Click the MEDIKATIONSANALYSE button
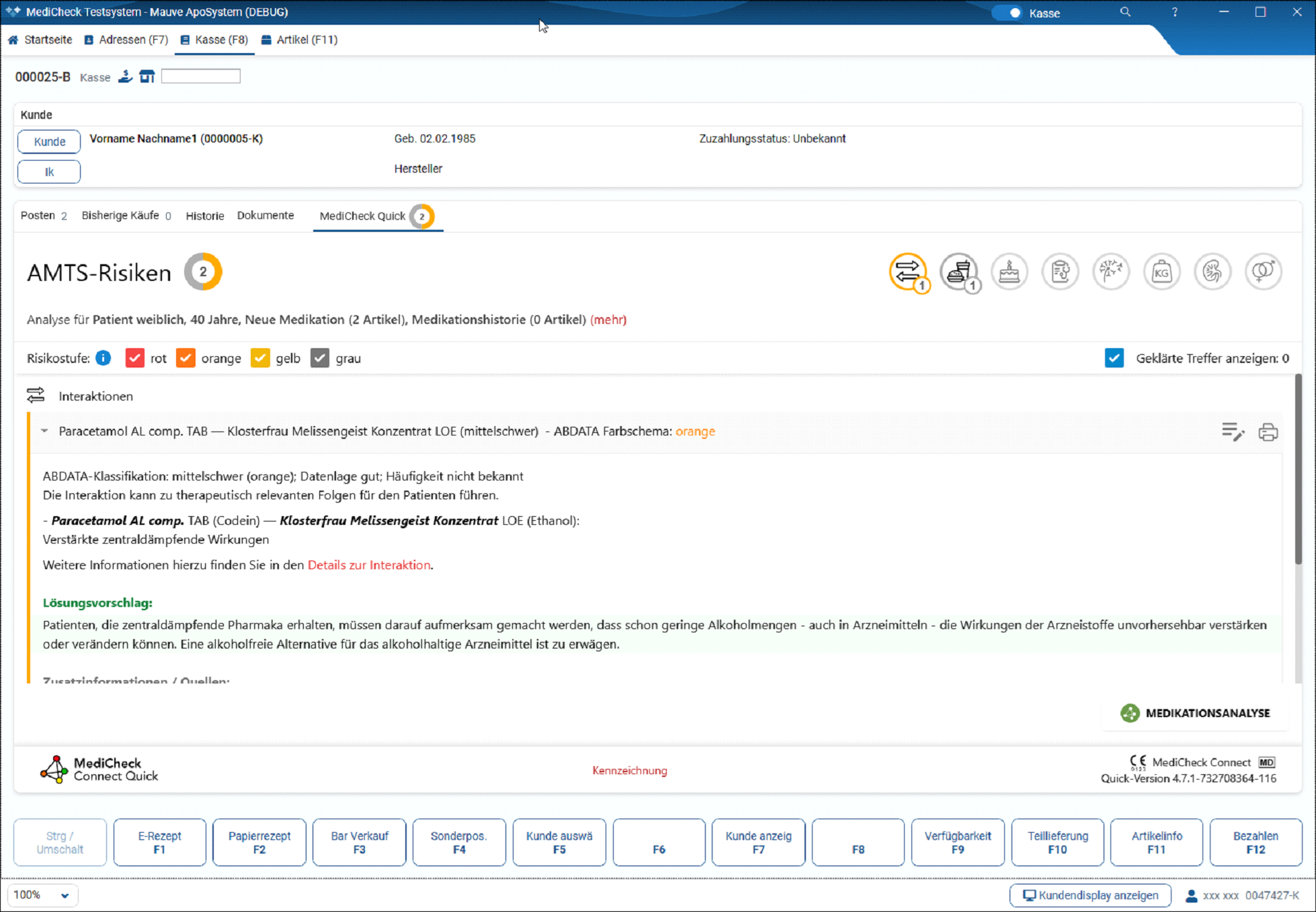Viewport: 1316px width, 912px height. 1196,713
